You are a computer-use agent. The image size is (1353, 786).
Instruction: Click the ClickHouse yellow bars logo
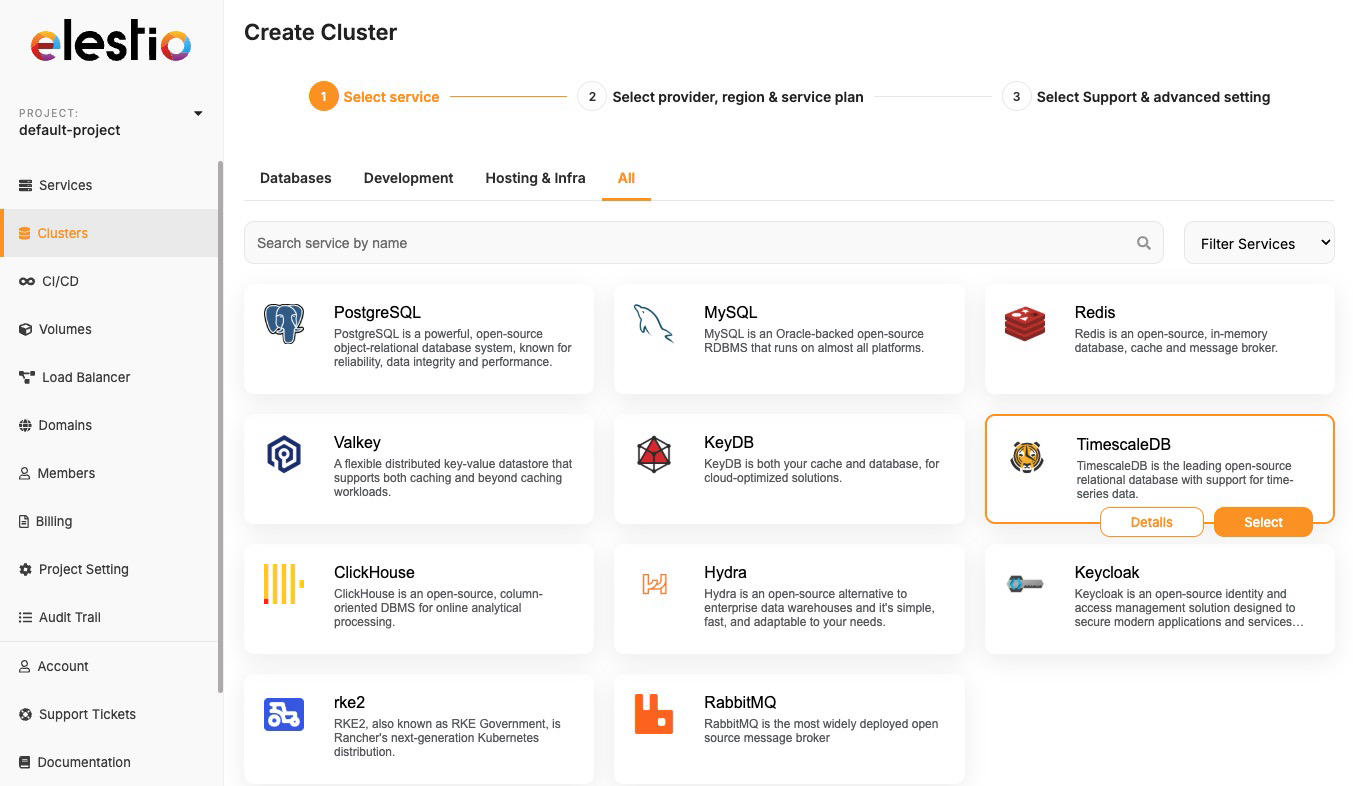[284, 584]
